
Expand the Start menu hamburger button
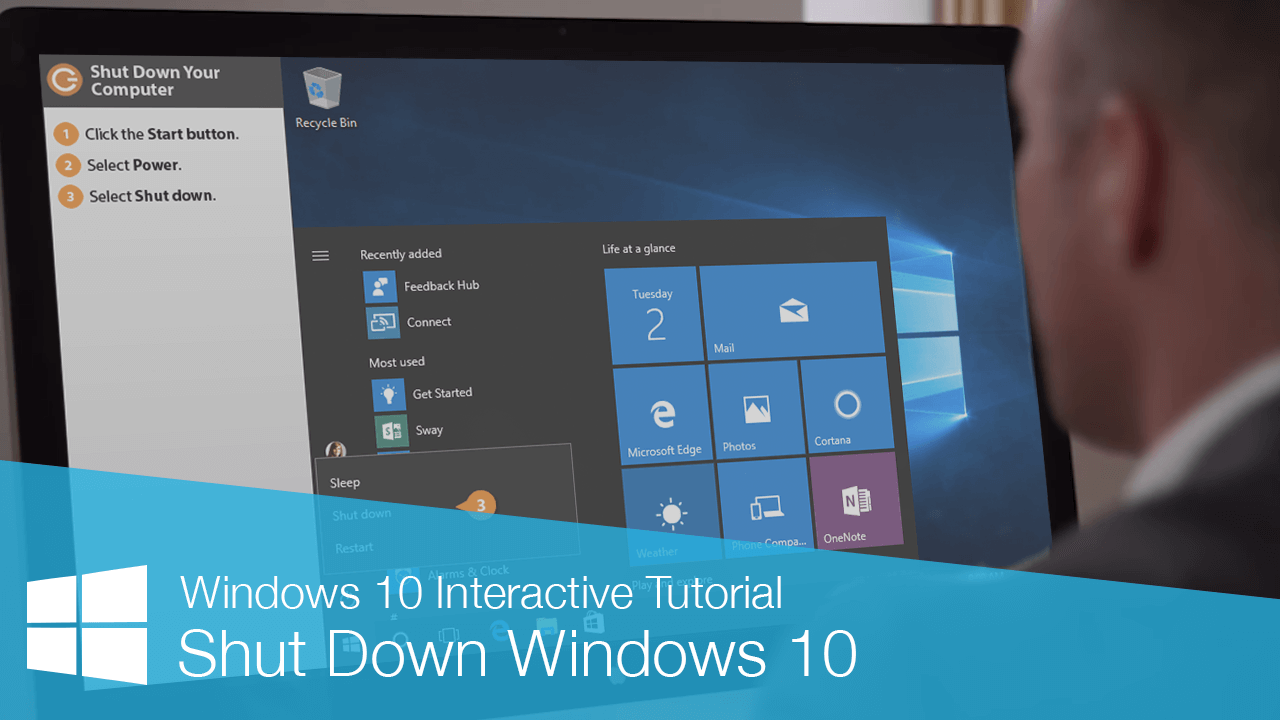pos(320,256)
